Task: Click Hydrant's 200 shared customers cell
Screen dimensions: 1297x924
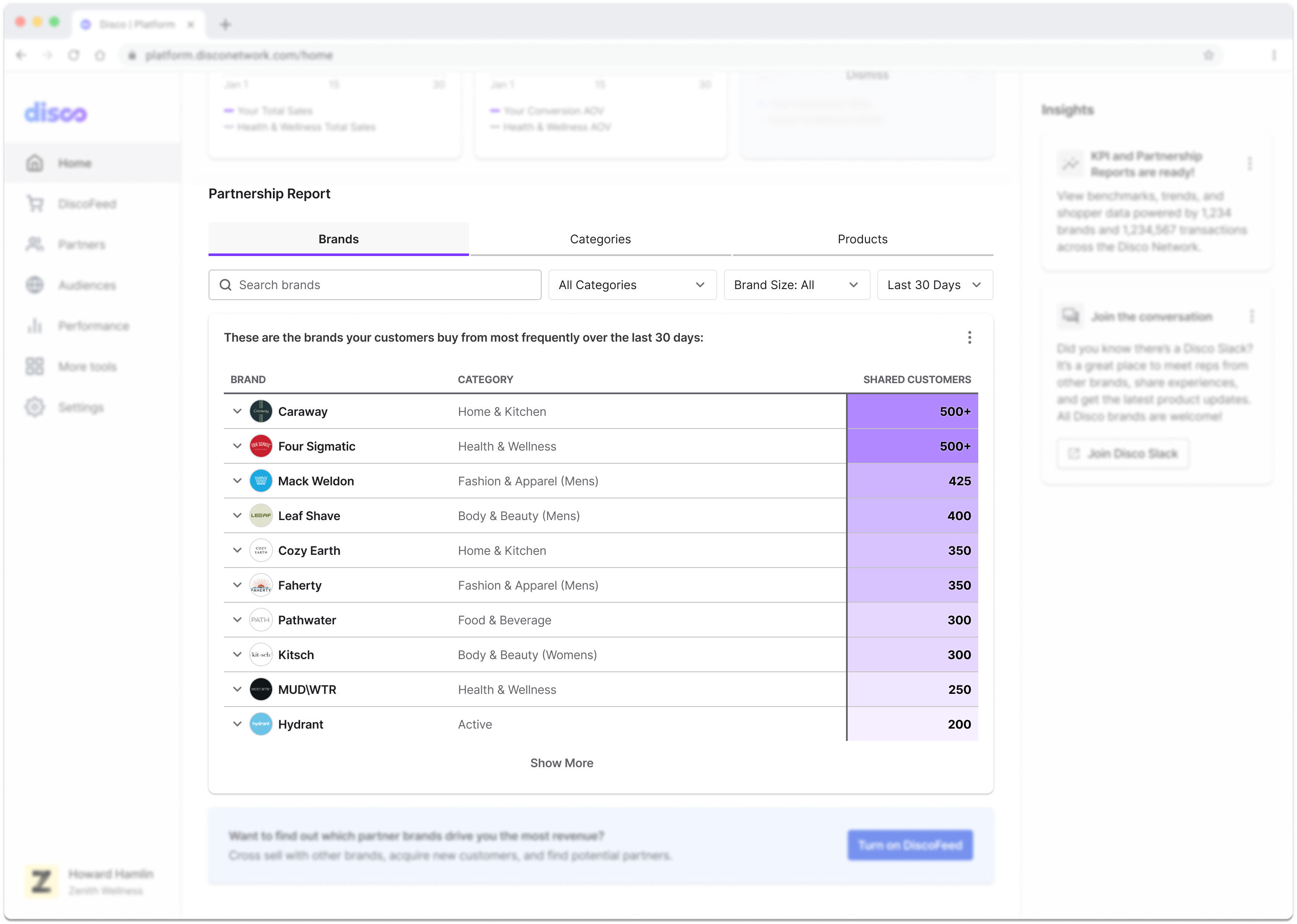Action: click(x=913, y=724)
